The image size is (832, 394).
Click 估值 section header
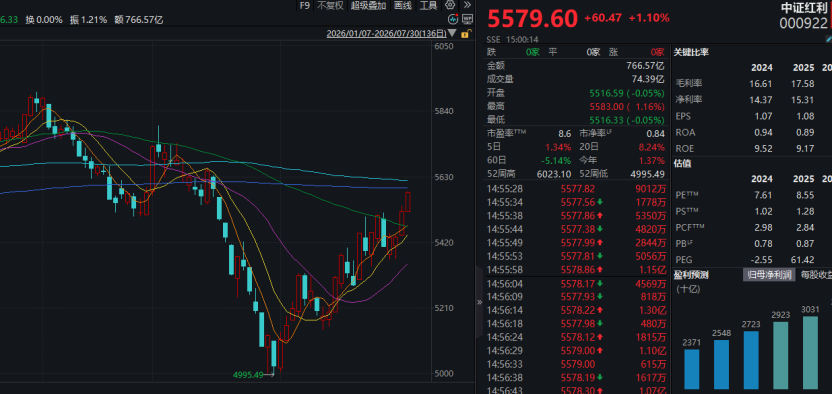tap(682, 164)
